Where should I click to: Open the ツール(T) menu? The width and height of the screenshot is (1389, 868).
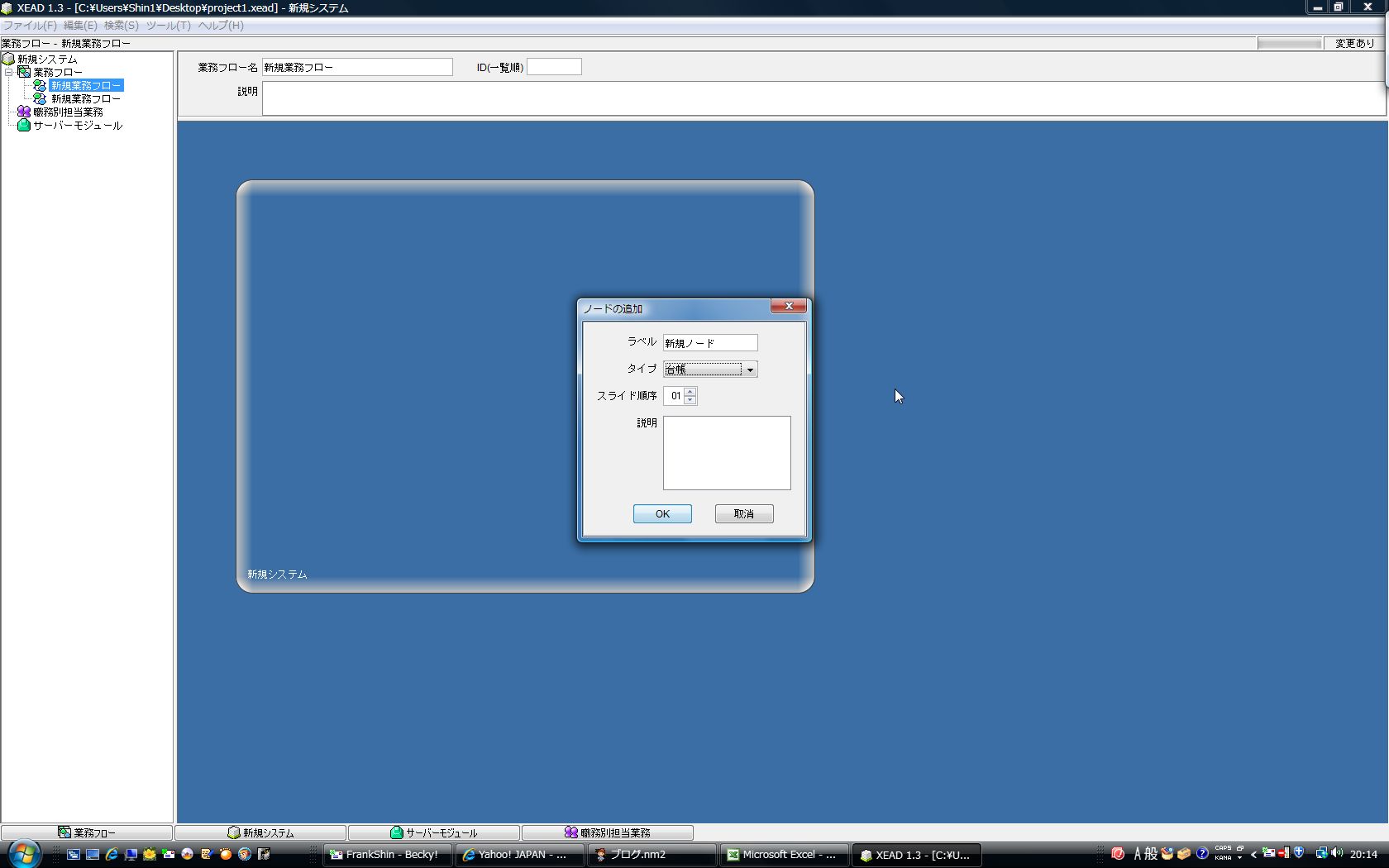[x=169, y=26]
